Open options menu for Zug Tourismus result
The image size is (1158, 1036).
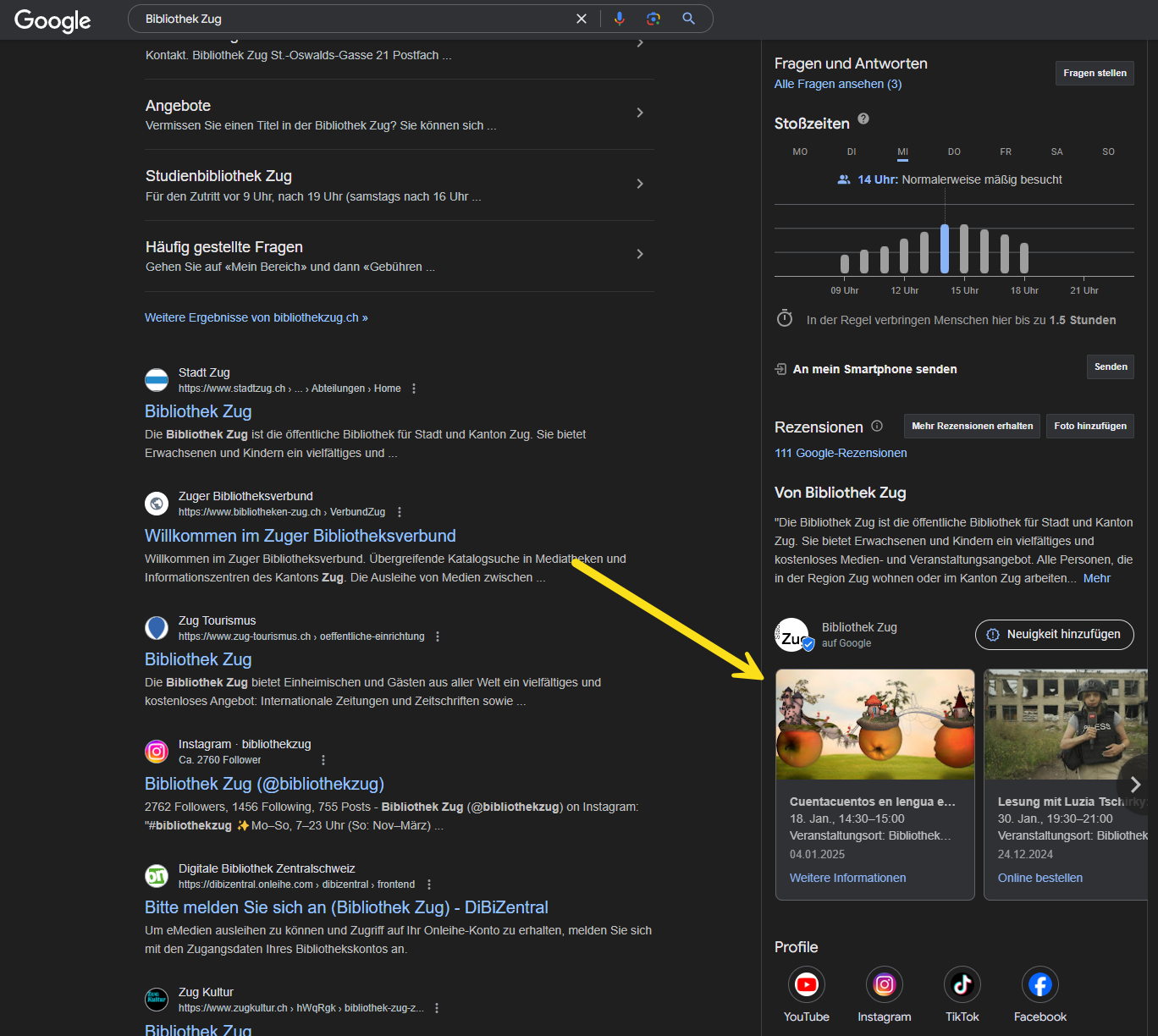[x=438, y=636]
